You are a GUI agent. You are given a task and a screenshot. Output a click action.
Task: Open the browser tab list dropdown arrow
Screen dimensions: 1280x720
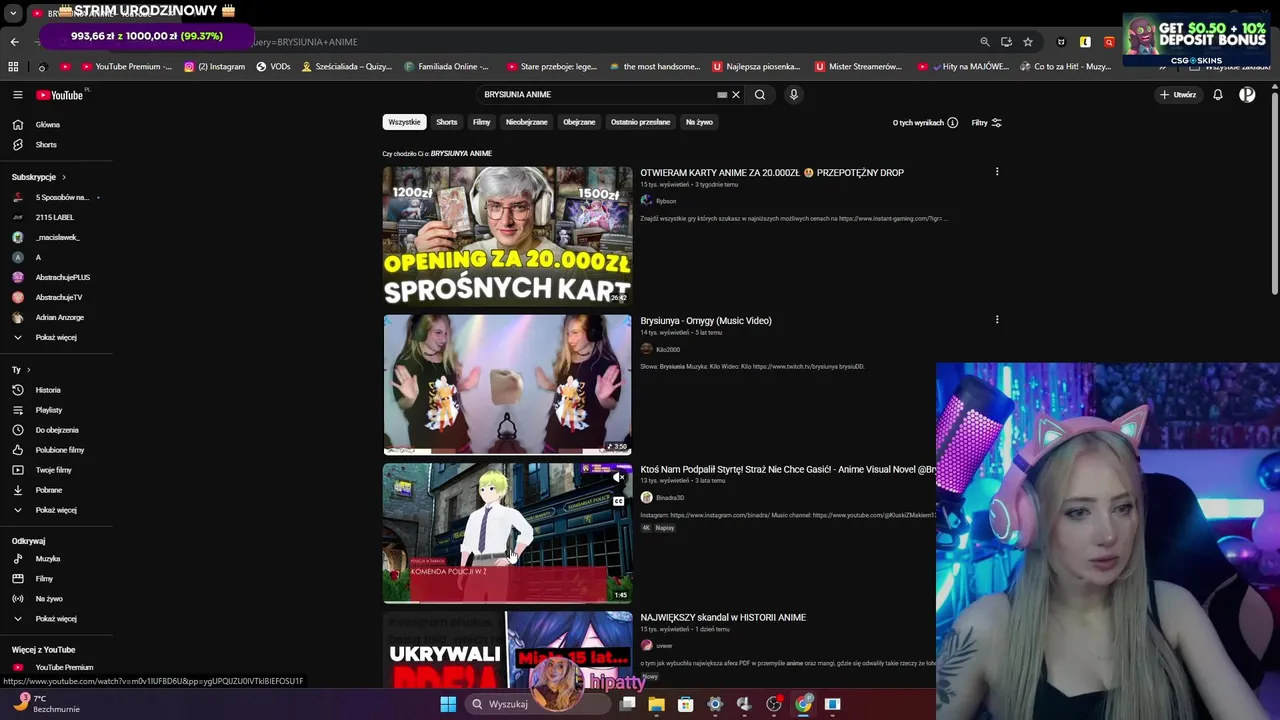(x=13, y=14)
